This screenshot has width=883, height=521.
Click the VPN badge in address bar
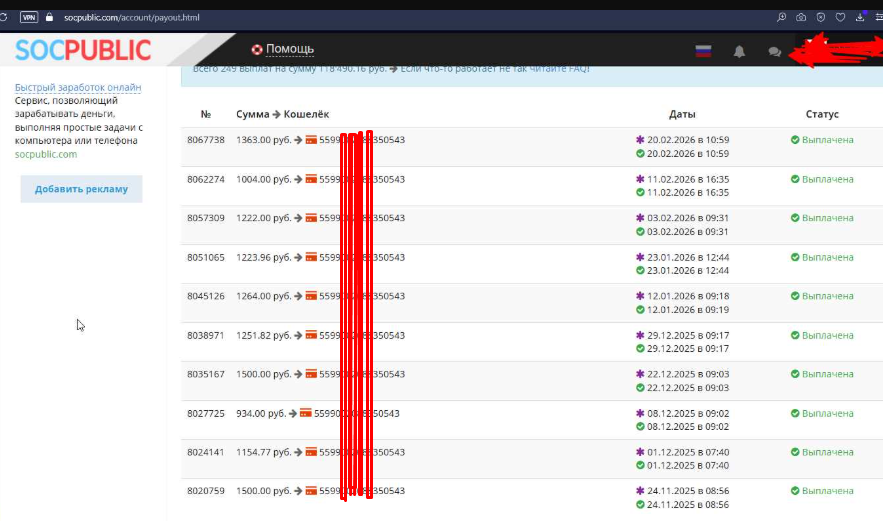tap(28, 17)
